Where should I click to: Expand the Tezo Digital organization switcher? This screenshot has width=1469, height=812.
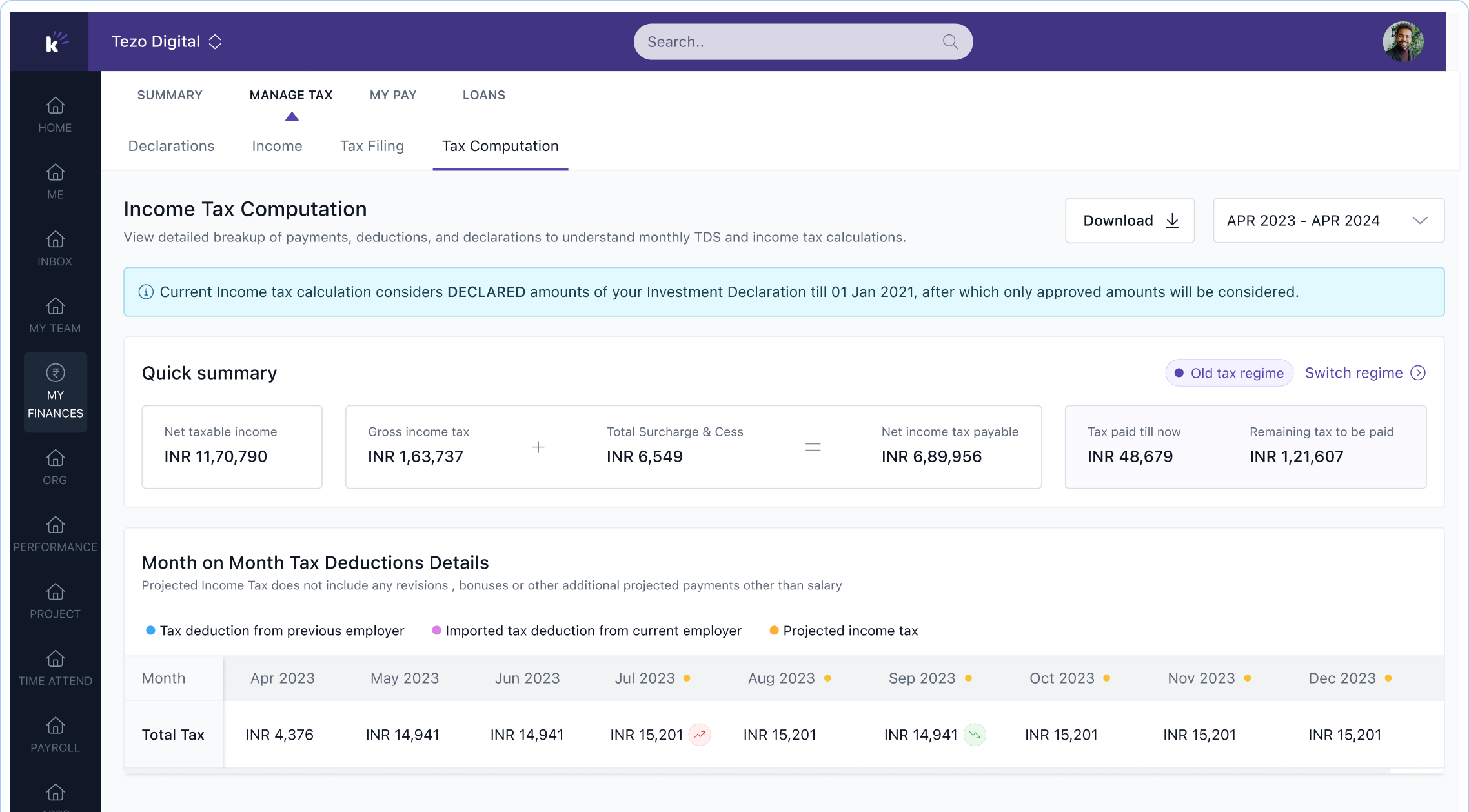coord(167,42)
